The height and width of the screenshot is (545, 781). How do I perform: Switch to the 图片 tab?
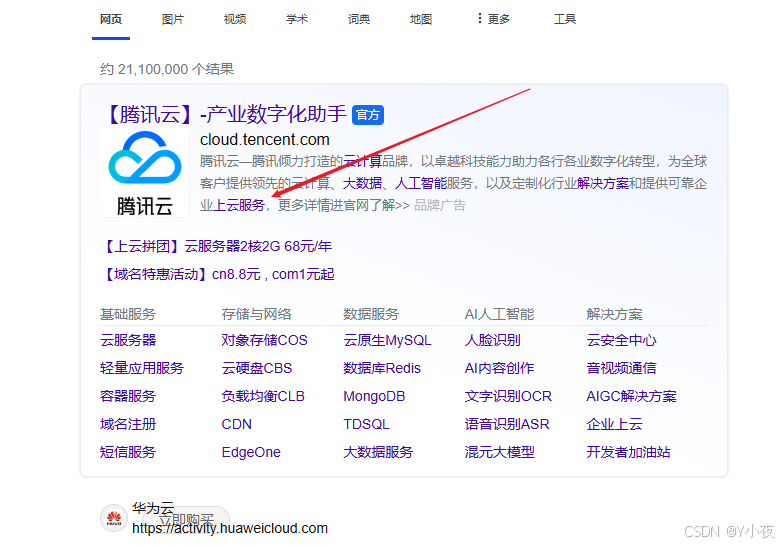pyautogui.click(x=173, y=19)
